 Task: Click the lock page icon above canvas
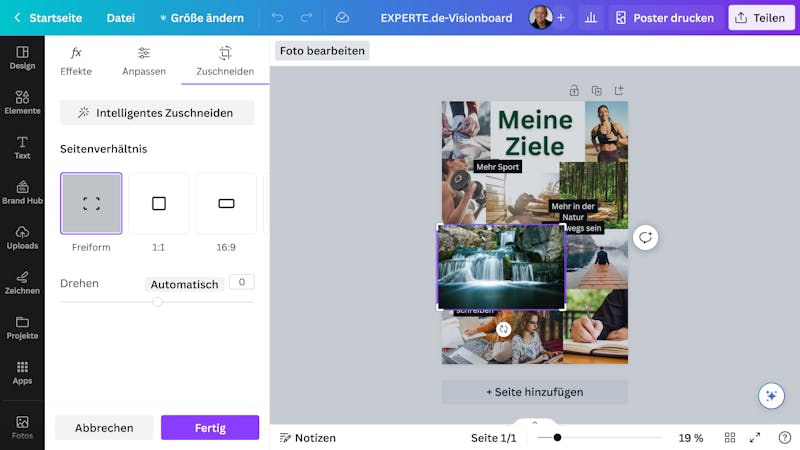pyautogui.click(x=574, y=91)
